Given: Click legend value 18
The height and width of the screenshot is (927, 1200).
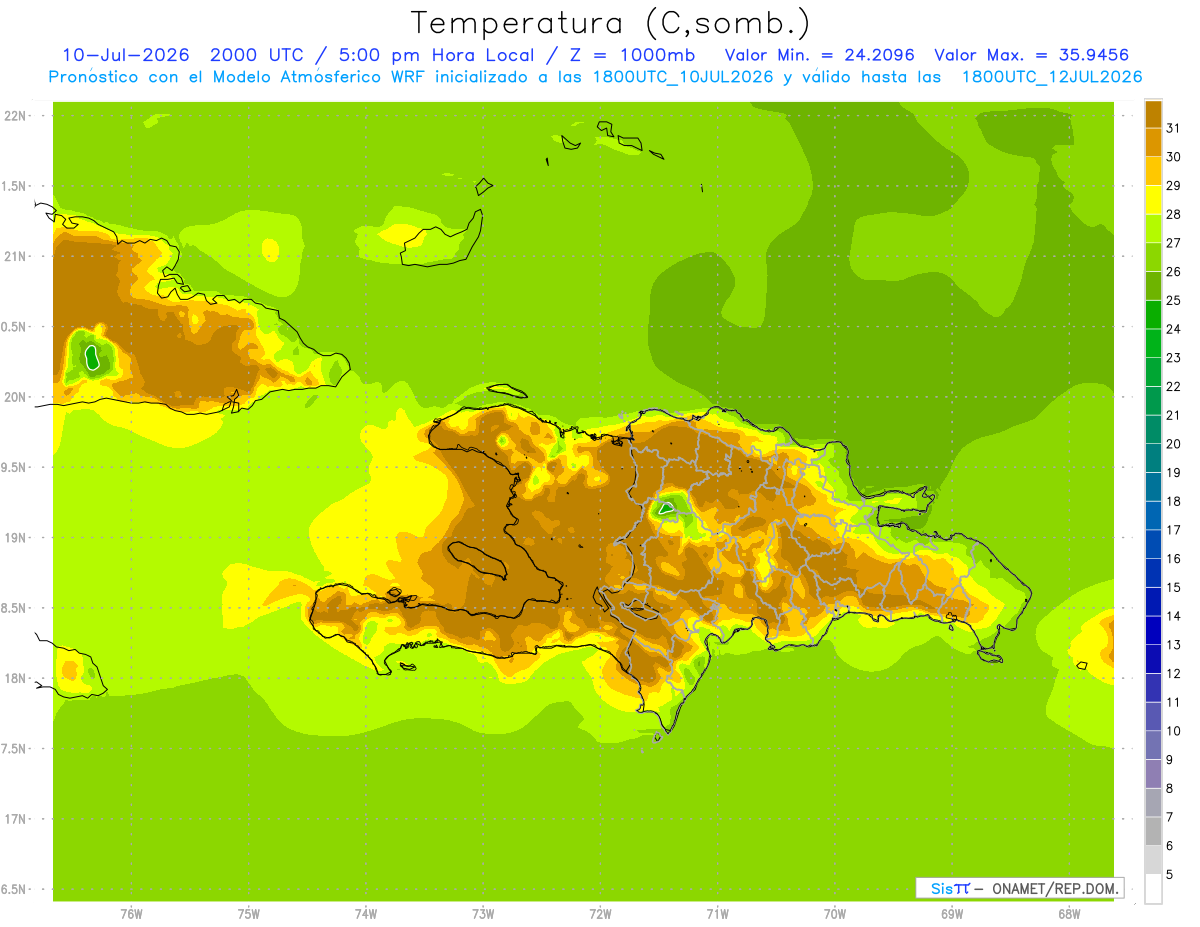Looking at the screenshot, I should (1173, 500).
